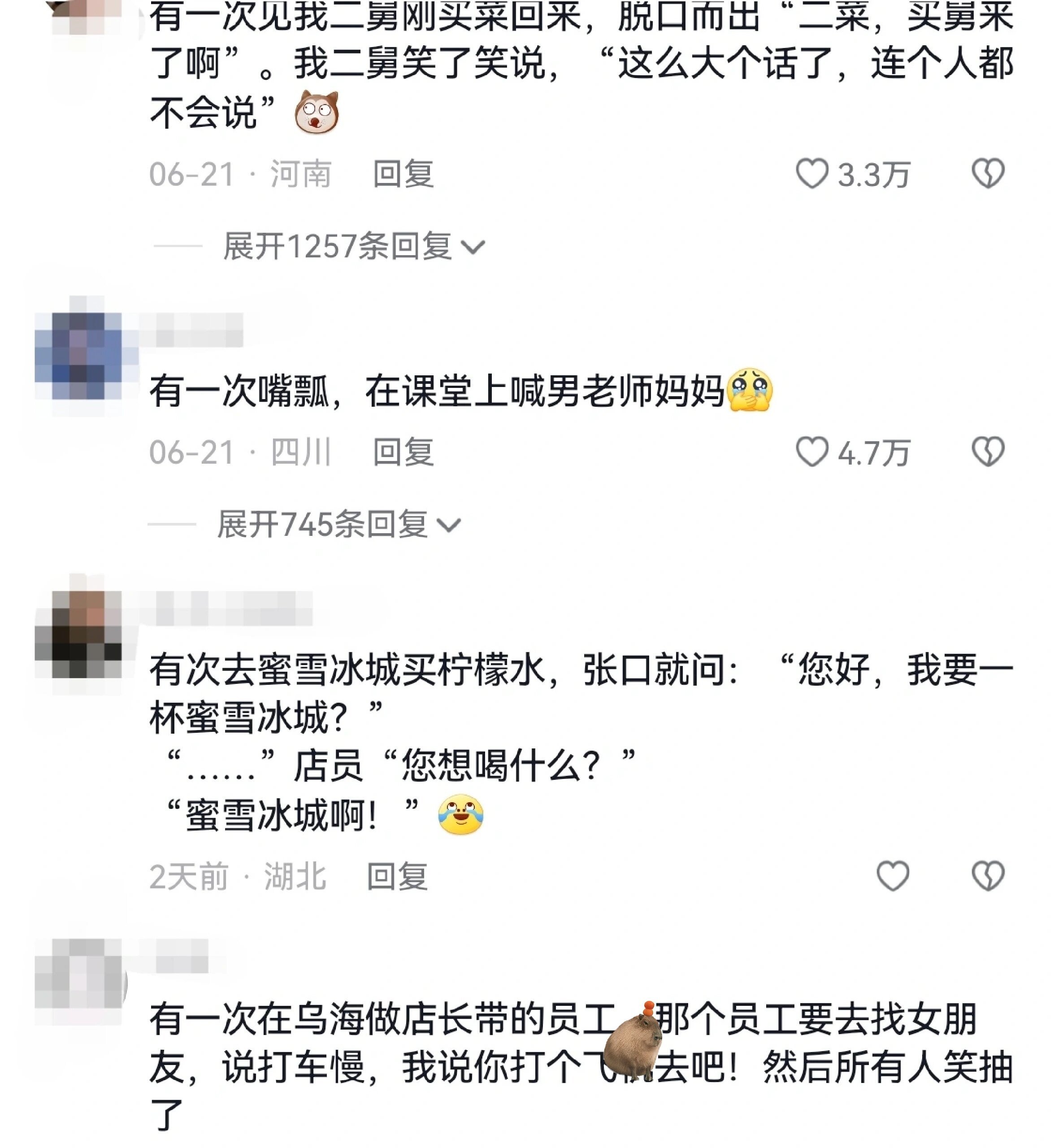1054x1148 pixels.
Task: Reply to the 河南 comment via 回复
Action: coord(403,174)
